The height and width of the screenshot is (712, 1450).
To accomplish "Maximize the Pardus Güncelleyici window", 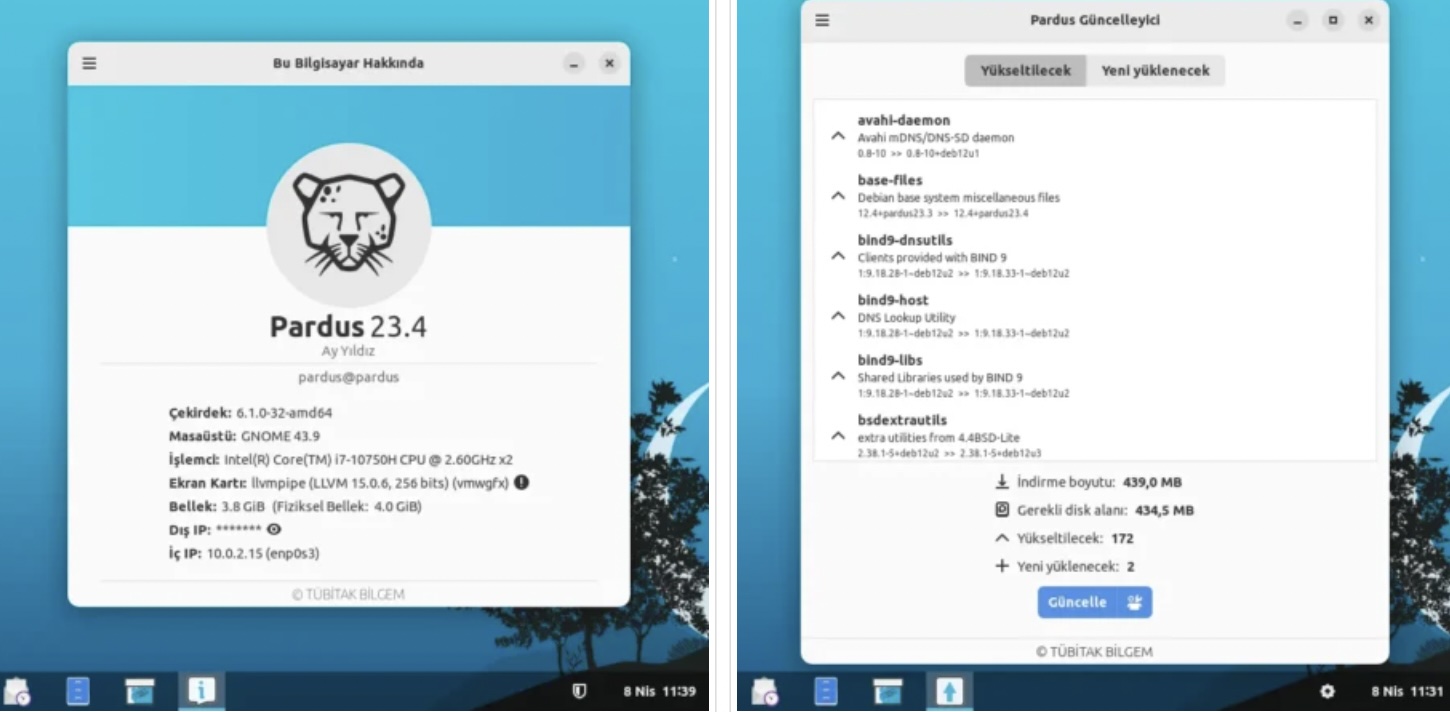I will coord(1333,20).
